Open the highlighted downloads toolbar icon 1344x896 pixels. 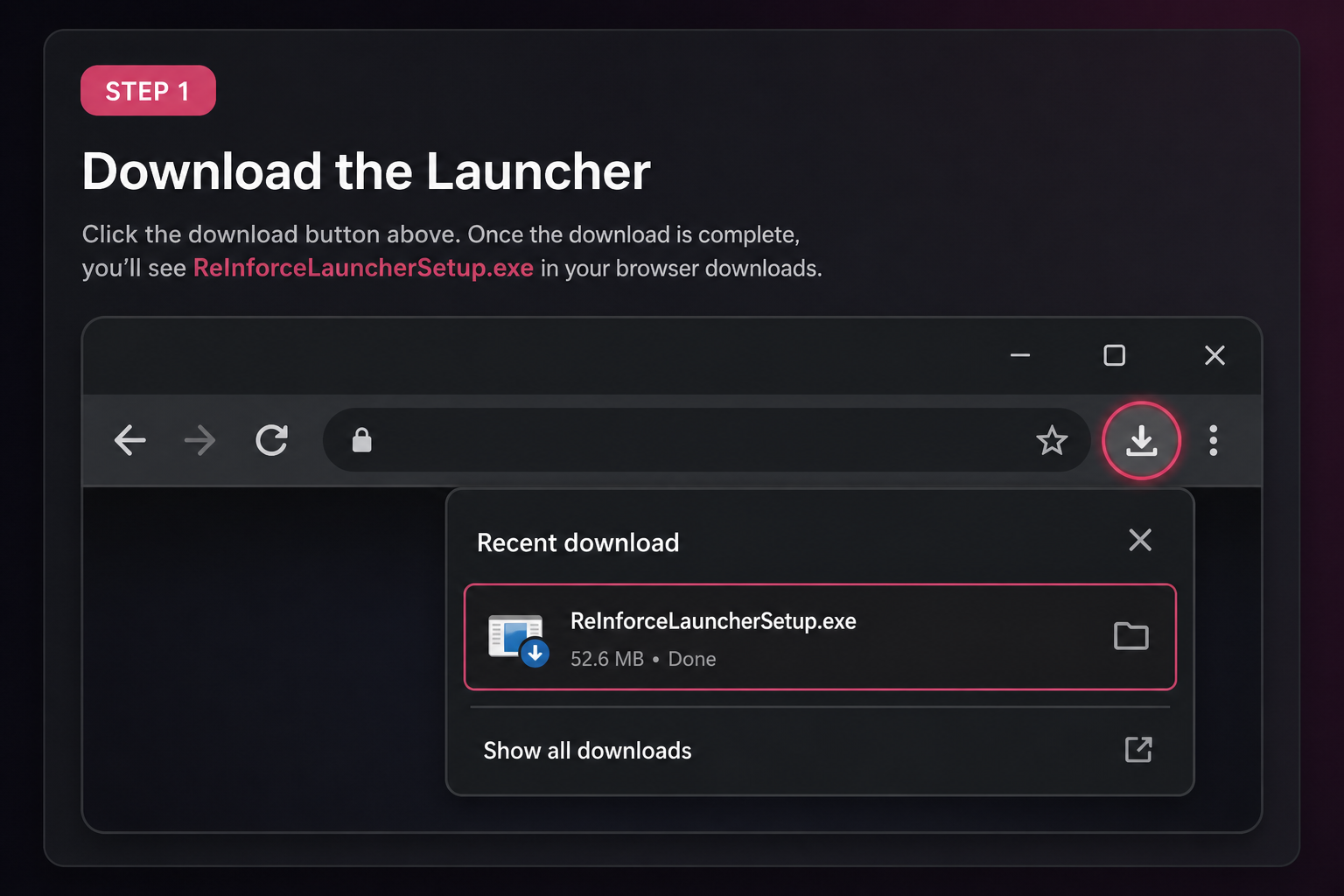1141,440
